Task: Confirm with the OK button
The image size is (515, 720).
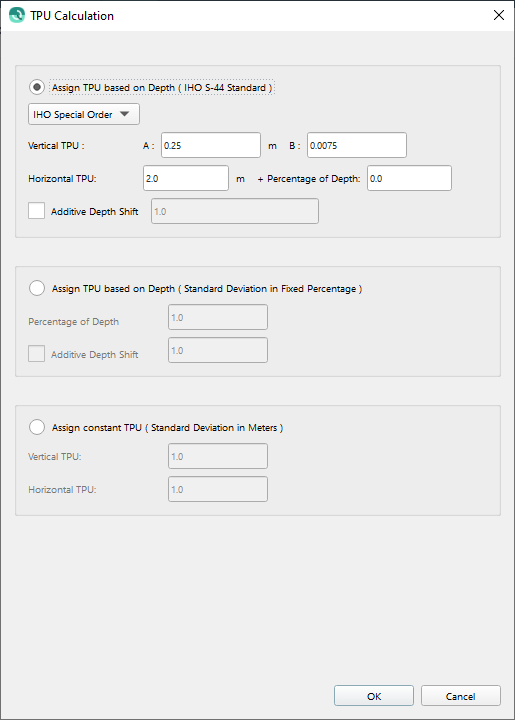Action: pos(374,696)
